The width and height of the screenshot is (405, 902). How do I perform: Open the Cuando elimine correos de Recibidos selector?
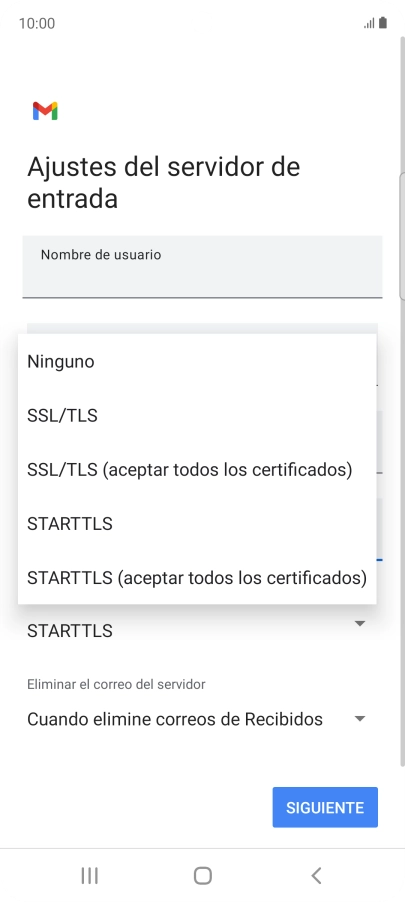click(x=197, y=719)
